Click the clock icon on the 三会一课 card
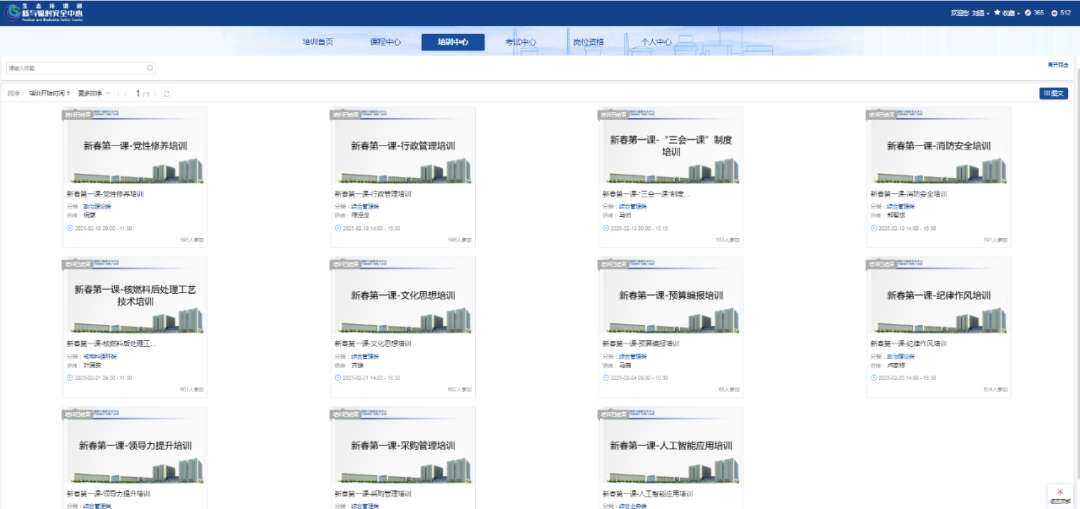Screen dimensions: 1080x509 (x=605, y=228)
